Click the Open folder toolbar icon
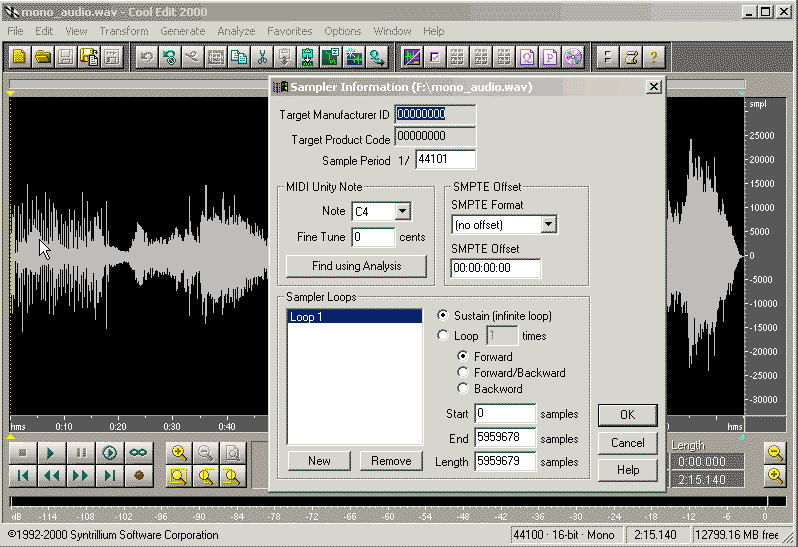The height and width of the screenshot is (547, 798). click(x=42, y=57)
